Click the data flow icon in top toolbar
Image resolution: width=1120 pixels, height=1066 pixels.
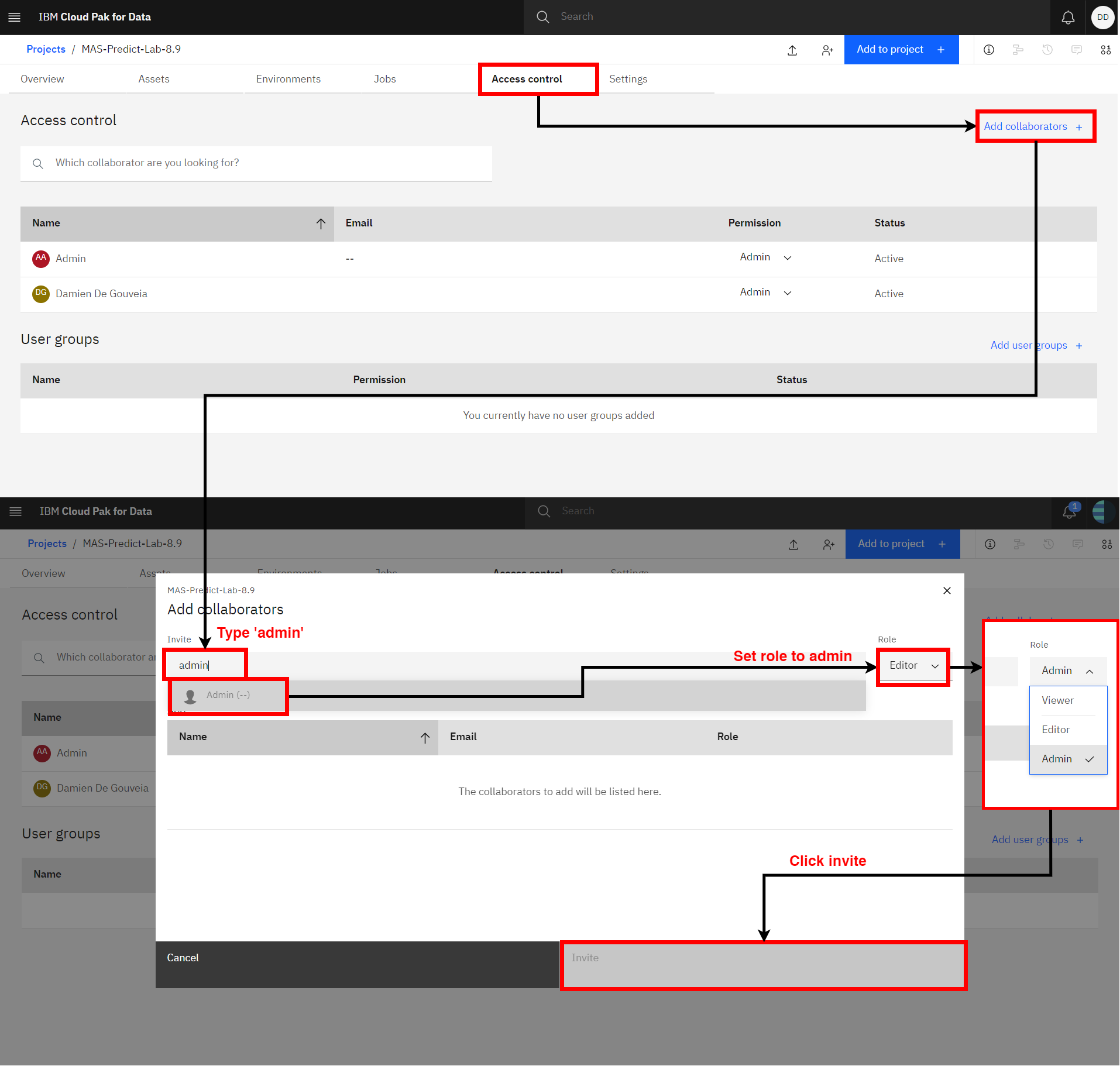pos(1018,50)
